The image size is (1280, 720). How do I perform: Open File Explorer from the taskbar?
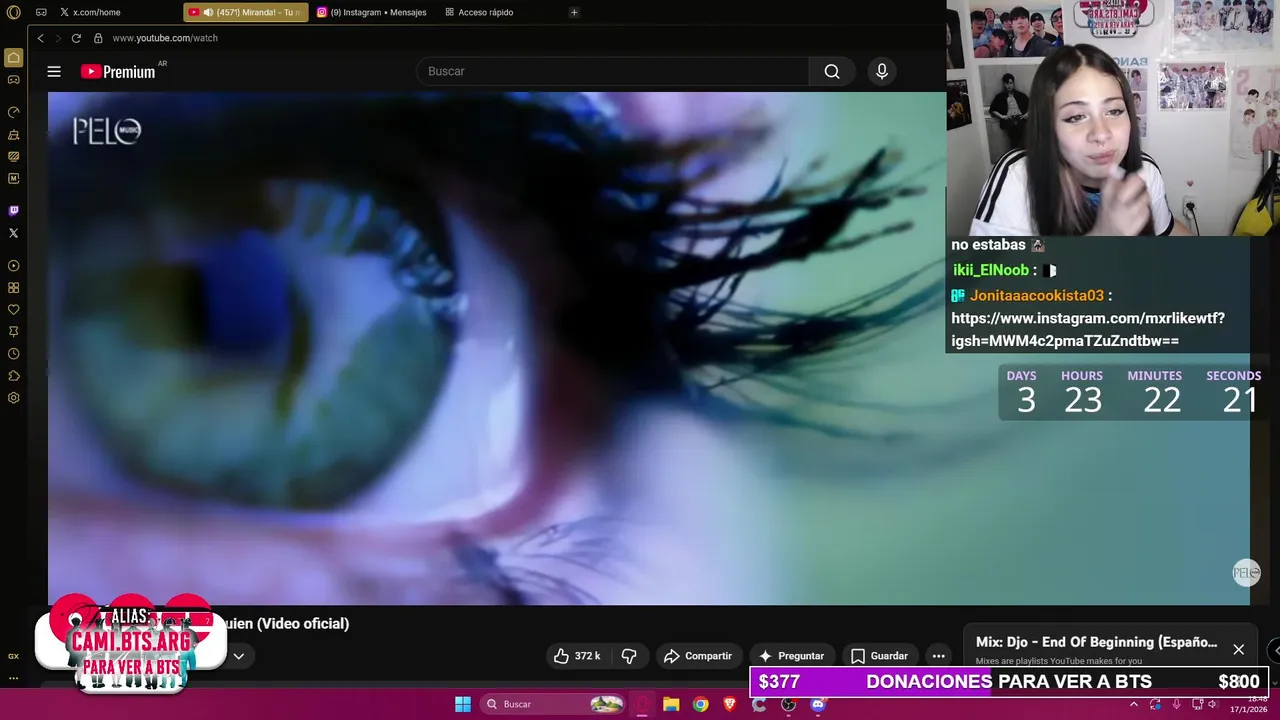click(x=671, y=704)
